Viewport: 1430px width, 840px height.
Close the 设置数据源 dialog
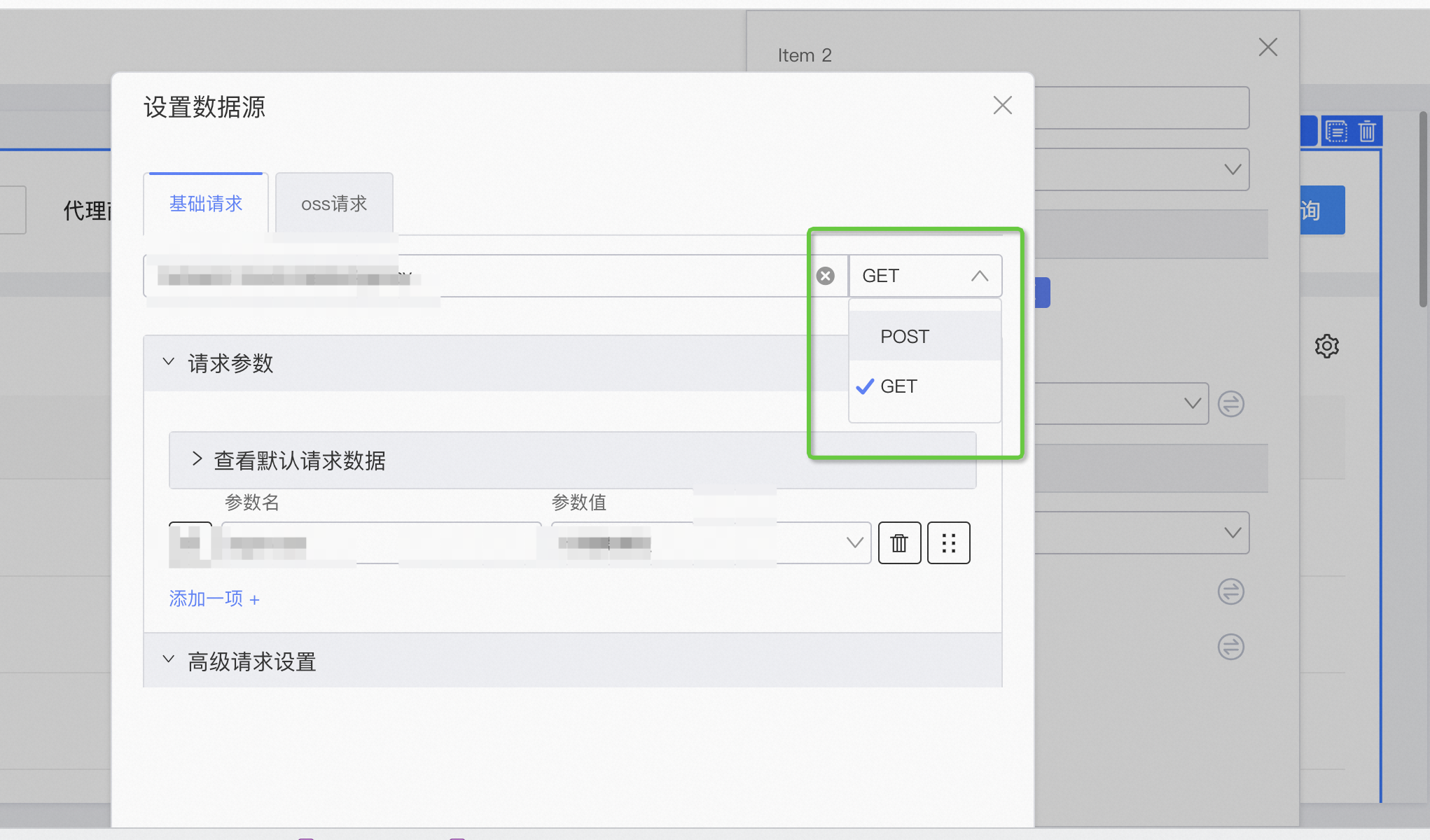point(1002,106)
